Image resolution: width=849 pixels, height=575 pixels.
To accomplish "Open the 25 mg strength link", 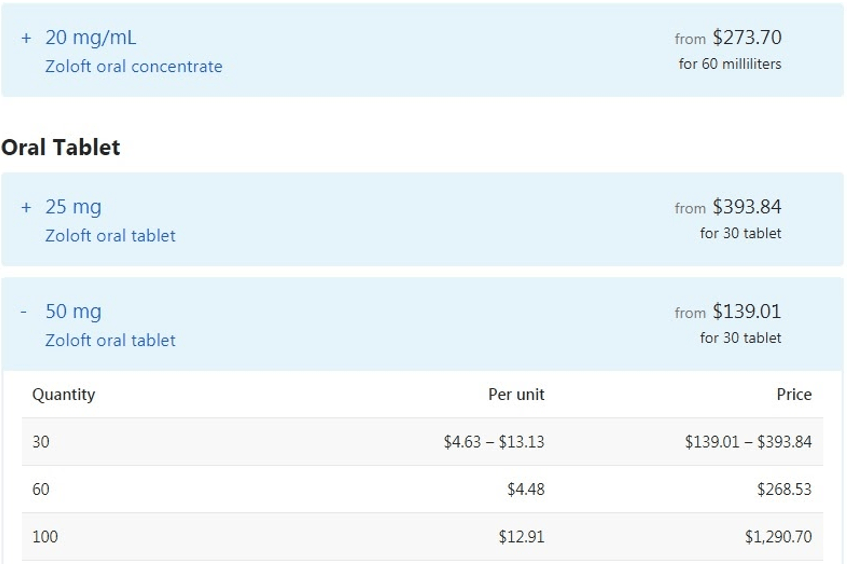I will click(73, 207).
